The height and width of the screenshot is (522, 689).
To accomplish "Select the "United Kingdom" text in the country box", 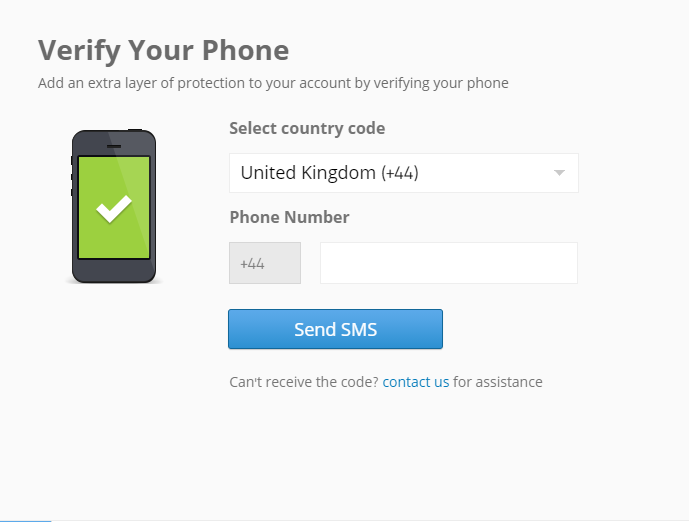I will tap(308, 173).
